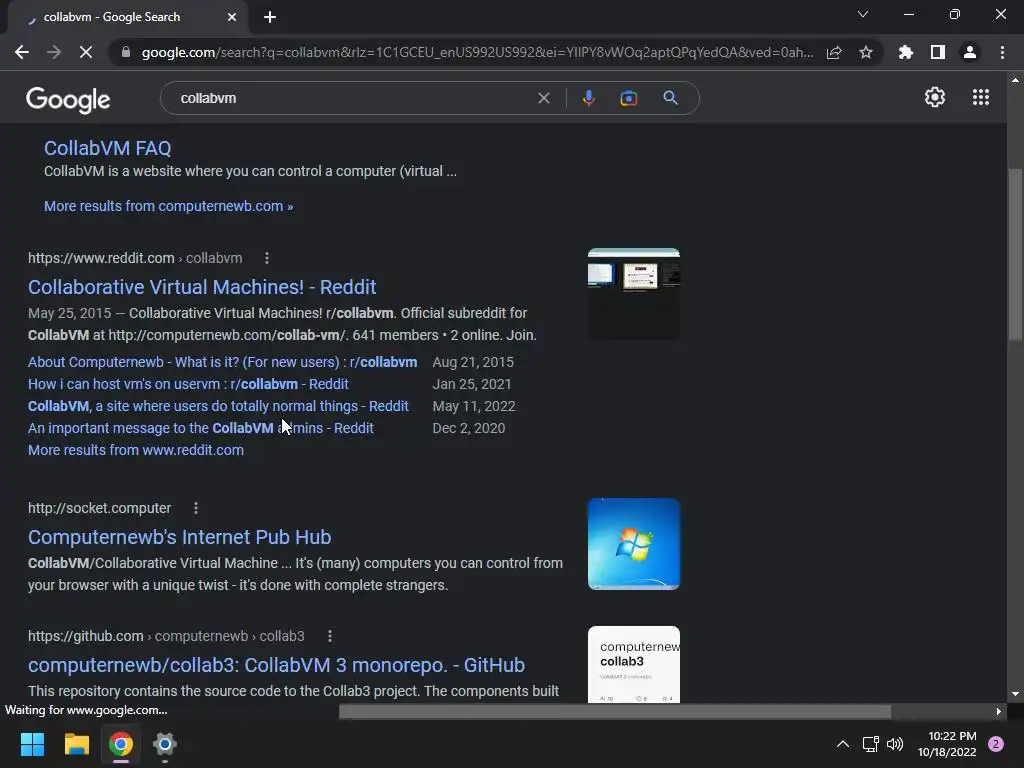Screen dimensions: 1024x768
Task: Click the forward navigation arrow
Action: (54, 52)
